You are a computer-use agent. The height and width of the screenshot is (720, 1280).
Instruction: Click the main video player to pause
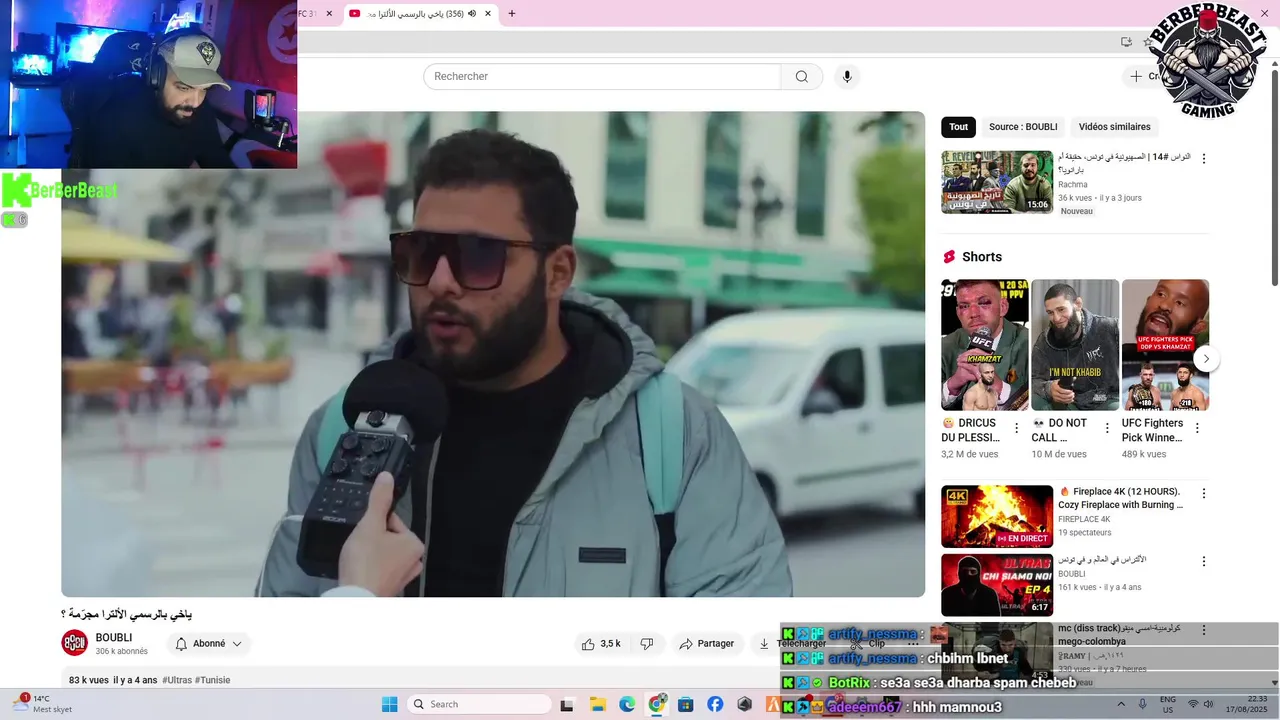[x=493, y=354]
